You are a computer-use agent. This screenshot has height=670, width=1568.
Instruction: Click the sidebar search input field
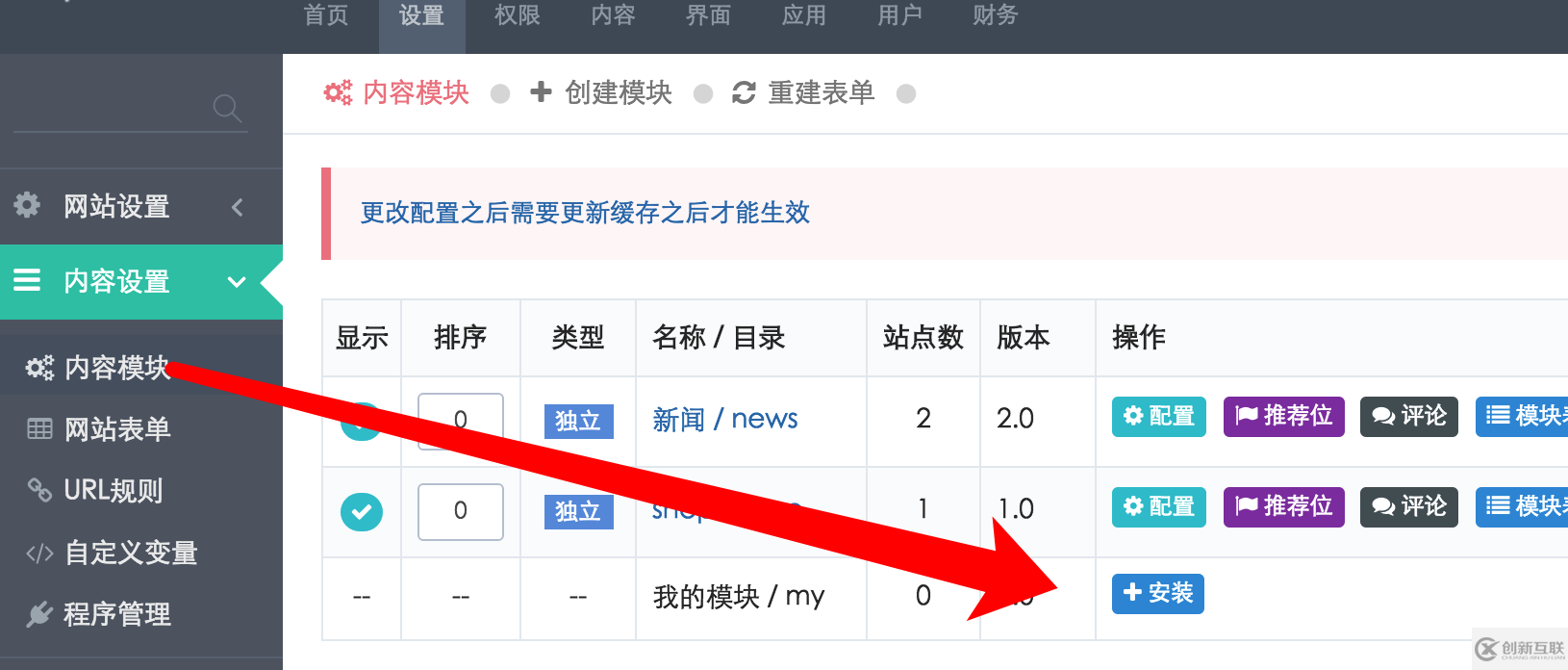point(131,108)
